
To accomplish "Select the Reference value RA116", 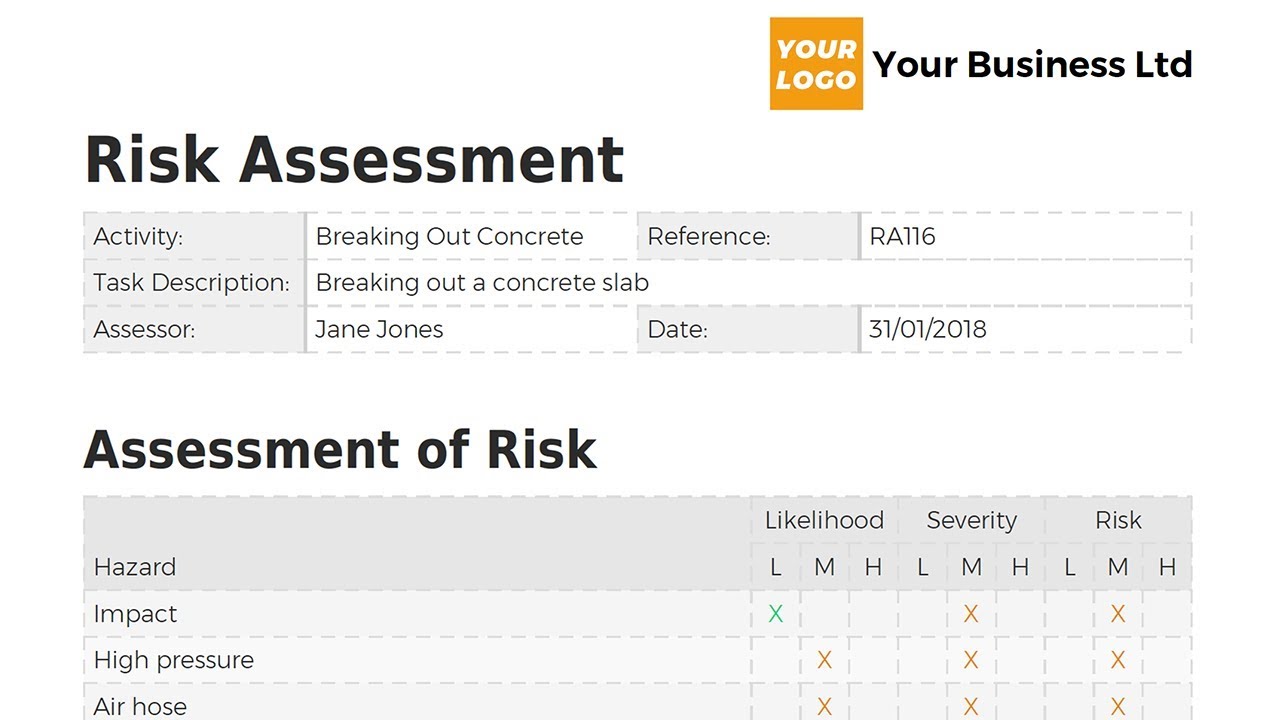I will (x=902, y=237).
